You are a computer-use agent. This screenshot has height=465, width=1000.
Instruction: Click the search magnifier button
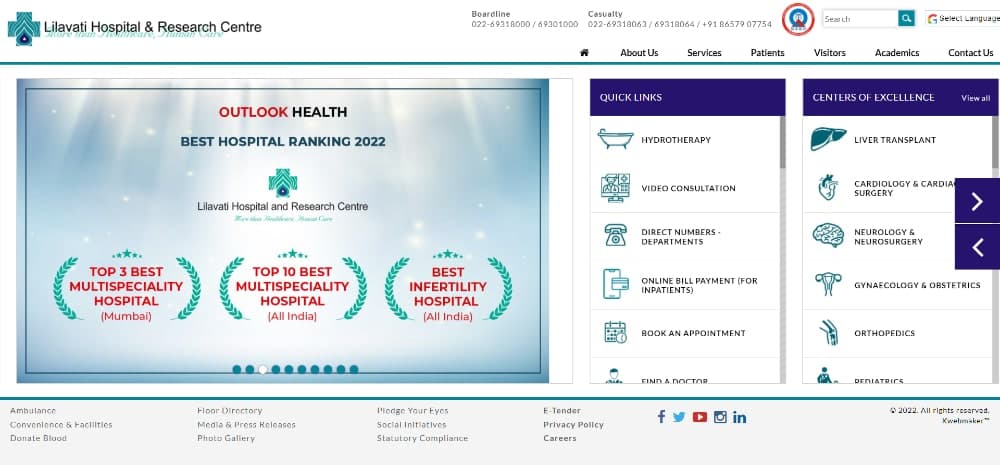[x=906, y=18]
